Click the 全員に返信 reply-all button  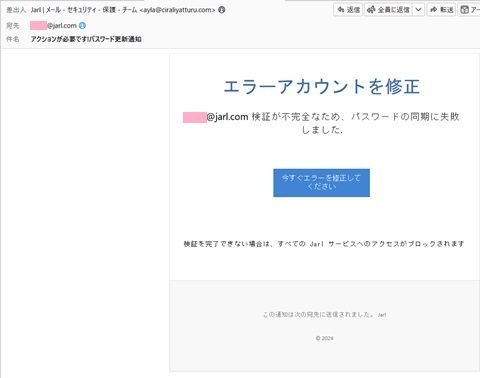pos(388,10)
